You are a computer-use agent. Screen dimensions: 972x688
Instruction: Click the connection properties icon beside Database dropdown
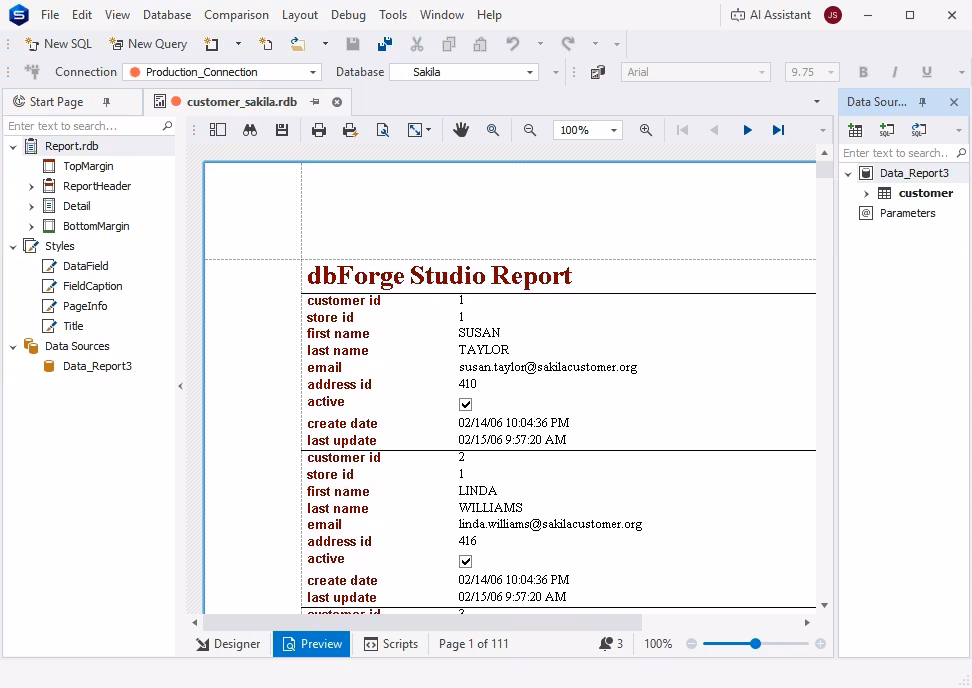tap(598, 73)
